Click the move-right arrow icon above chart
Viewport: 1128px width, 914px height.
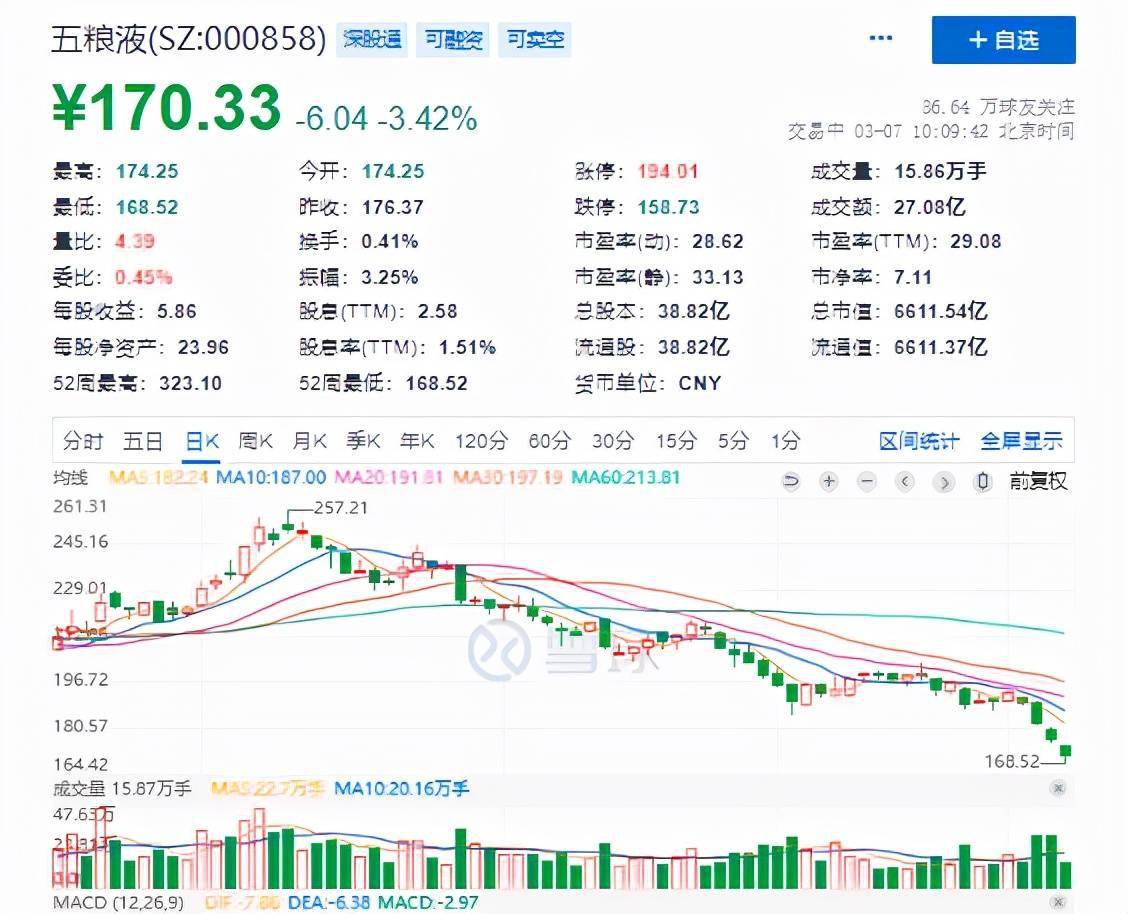(943, 481)
